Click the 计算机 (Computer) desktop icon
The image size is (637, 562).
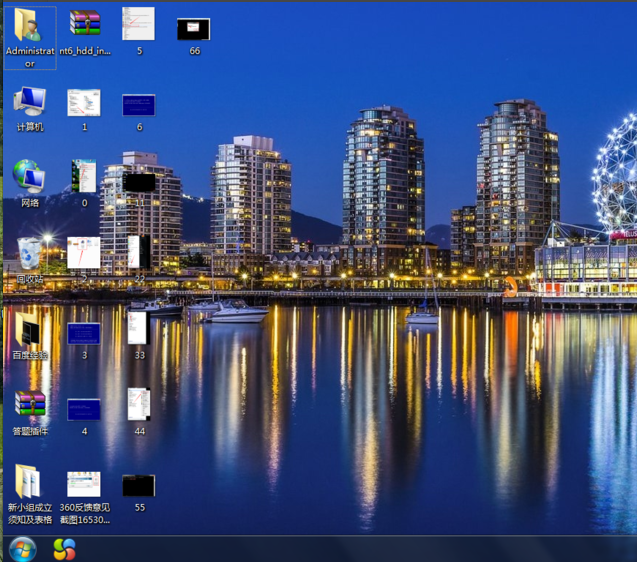(x=29, y=102)
